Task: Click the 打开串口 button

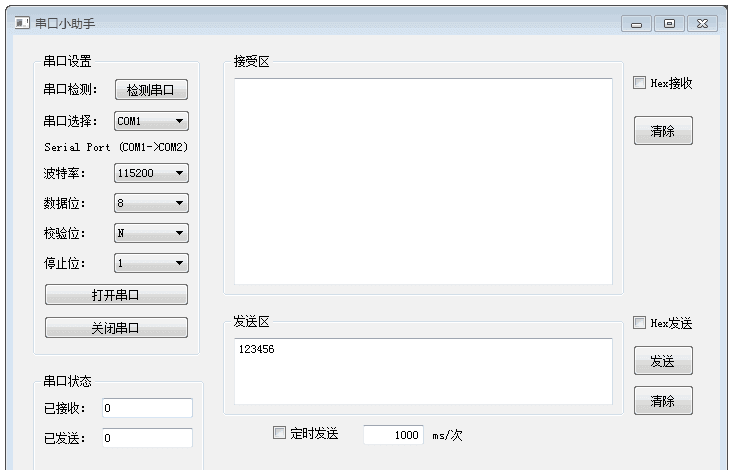Action: (x=116, y=295)
